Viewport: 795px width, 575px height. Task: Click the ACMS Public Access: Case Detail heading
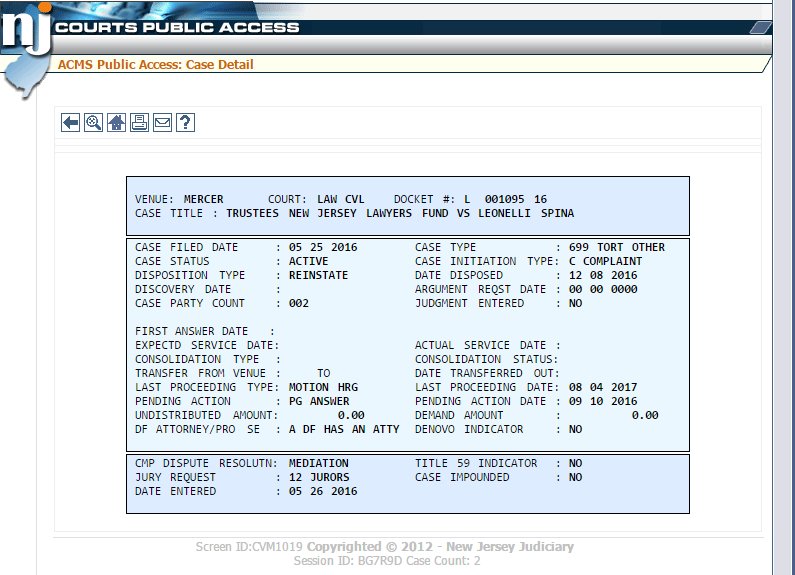click(x=156, y=65)
